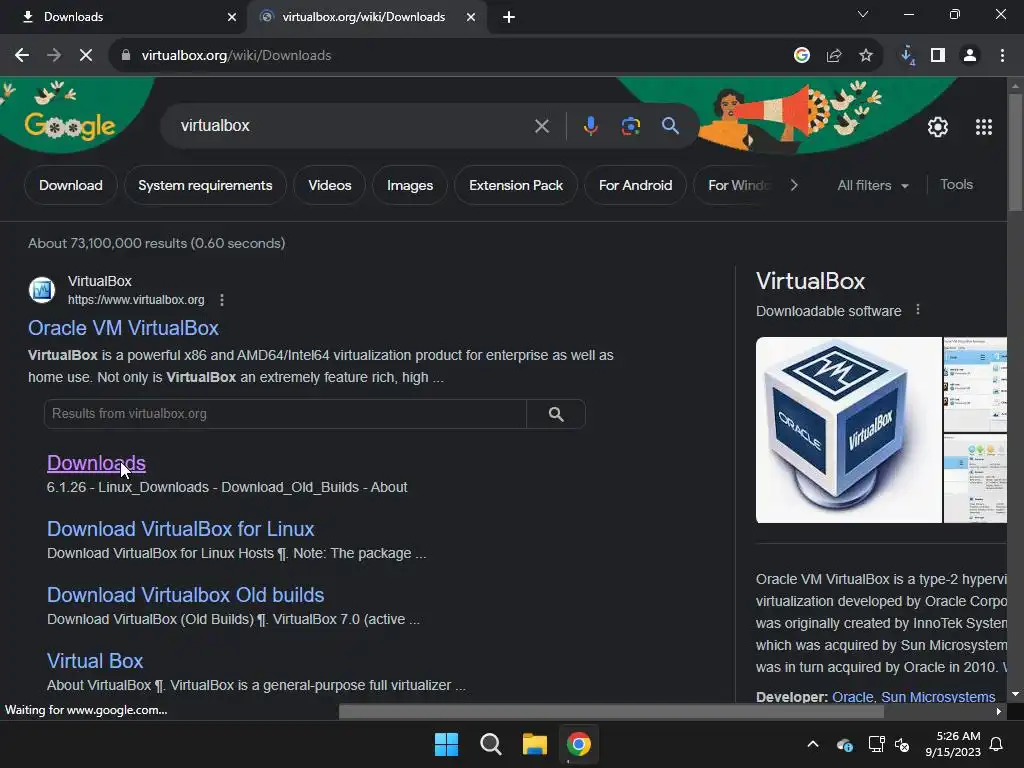Open Windows taskbar search

coord(490,744)
